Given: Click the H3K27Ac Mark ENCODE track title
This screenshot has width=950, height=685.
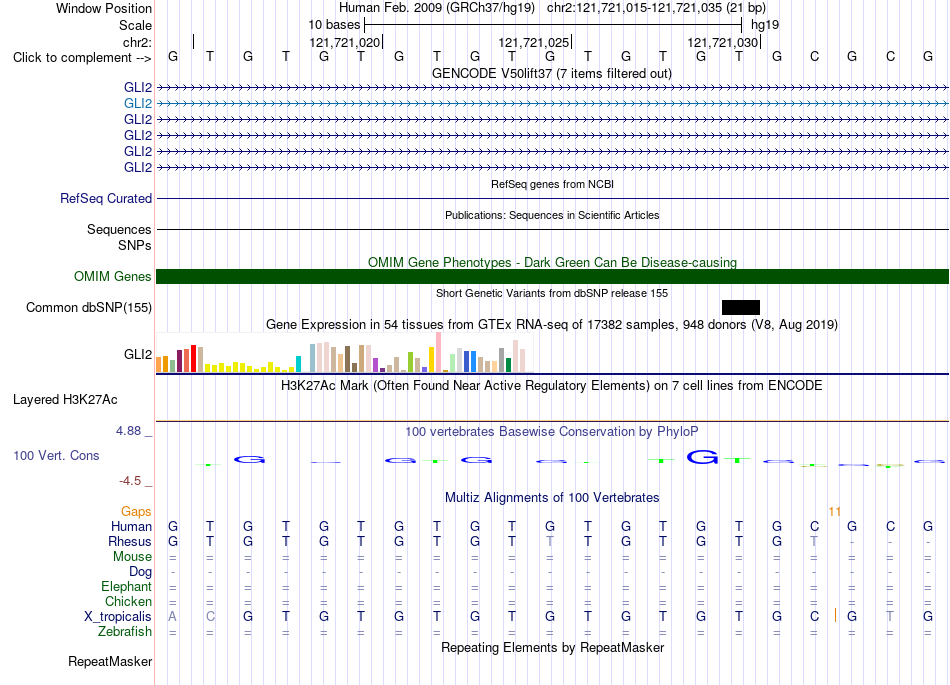Looking at the screenshot, I should tap(551, 386).
